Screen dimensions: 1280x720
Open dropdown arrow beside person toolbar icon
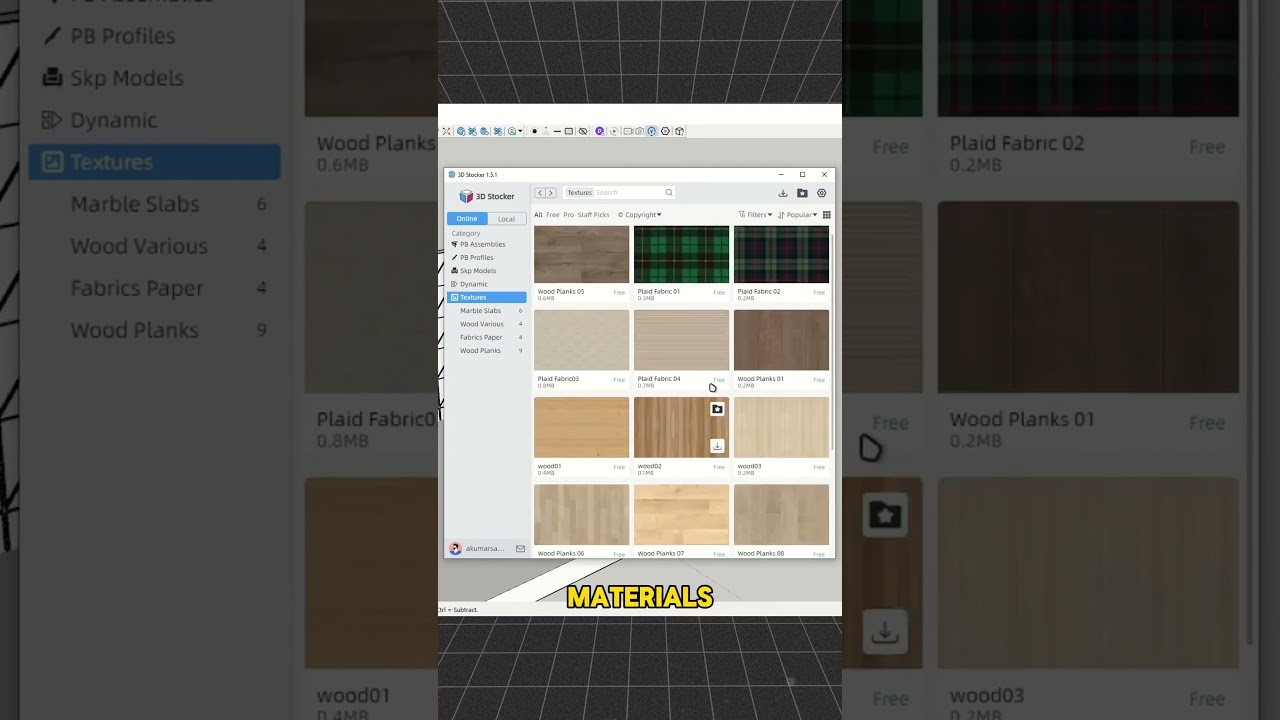pos(521,131)
